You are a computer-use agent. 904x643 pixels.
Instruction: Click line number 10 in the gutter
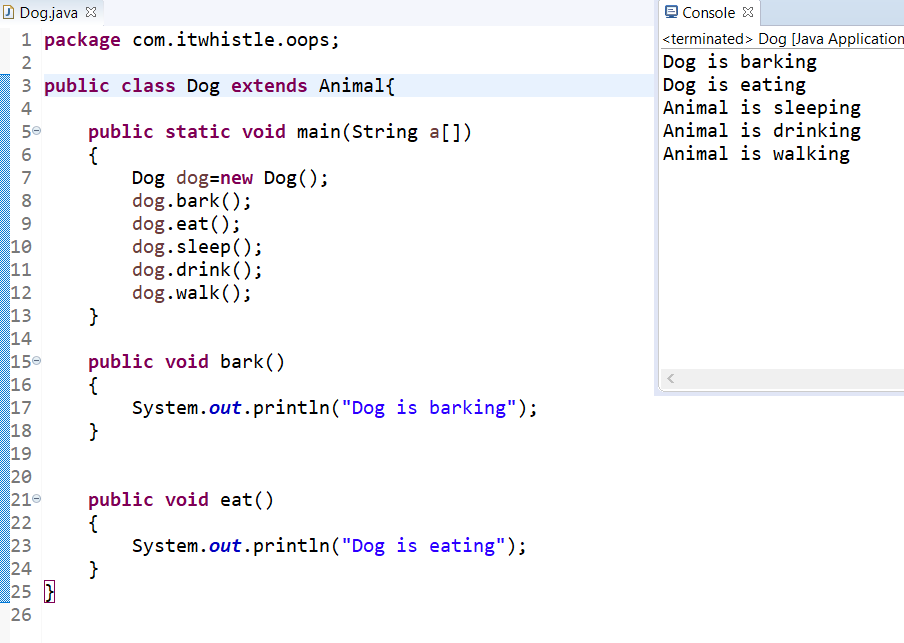coord(21,247)
